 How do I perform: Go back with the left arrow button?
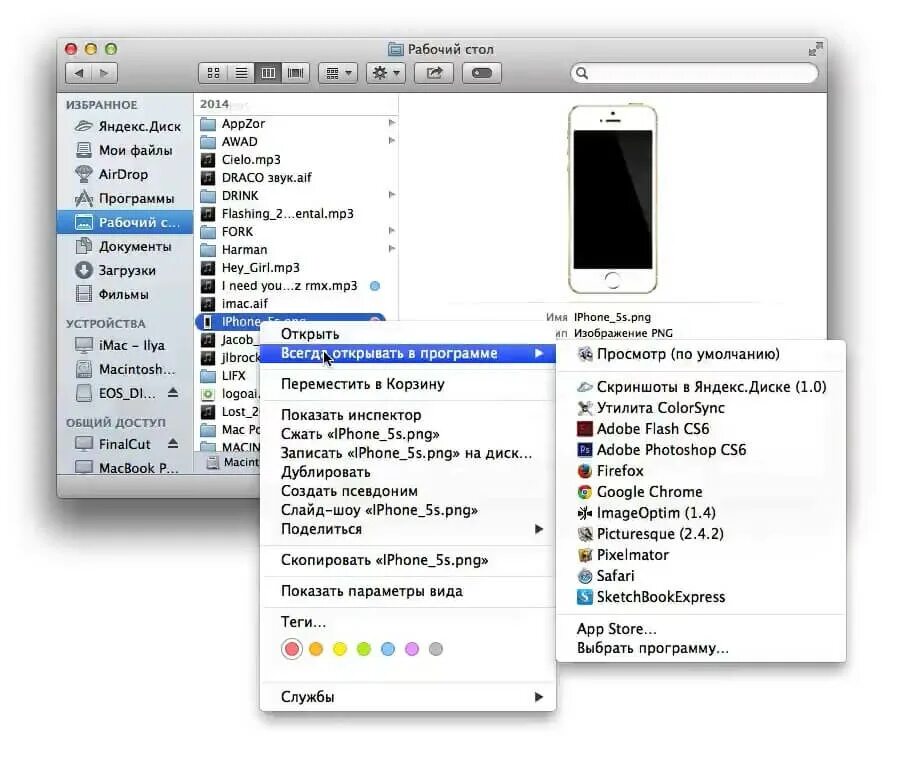tap(79, 73)
